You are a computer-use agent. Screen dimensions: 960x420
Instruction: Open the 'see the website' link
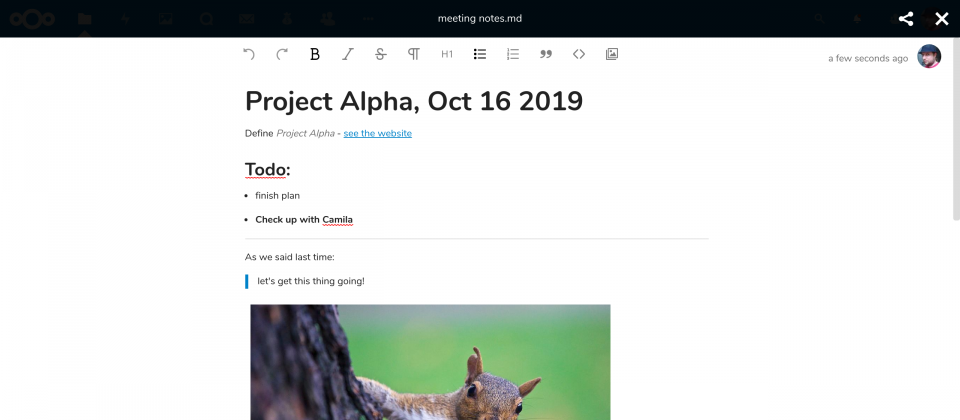pyautogui.click(x=378, y=133)
